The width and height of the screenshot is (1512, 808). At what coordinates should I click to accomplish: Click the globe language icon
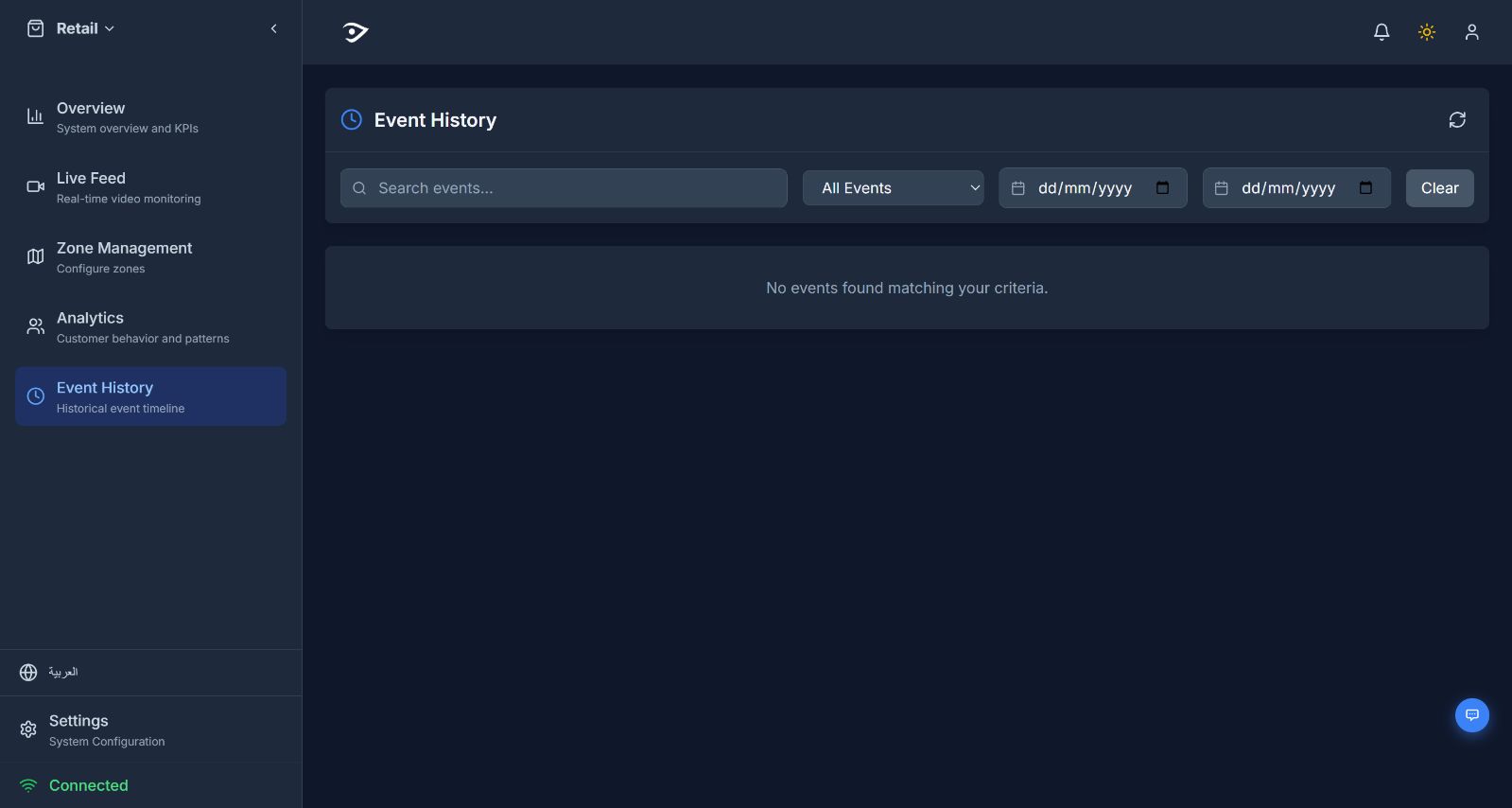pyautogui.click(x=28, y=672)
